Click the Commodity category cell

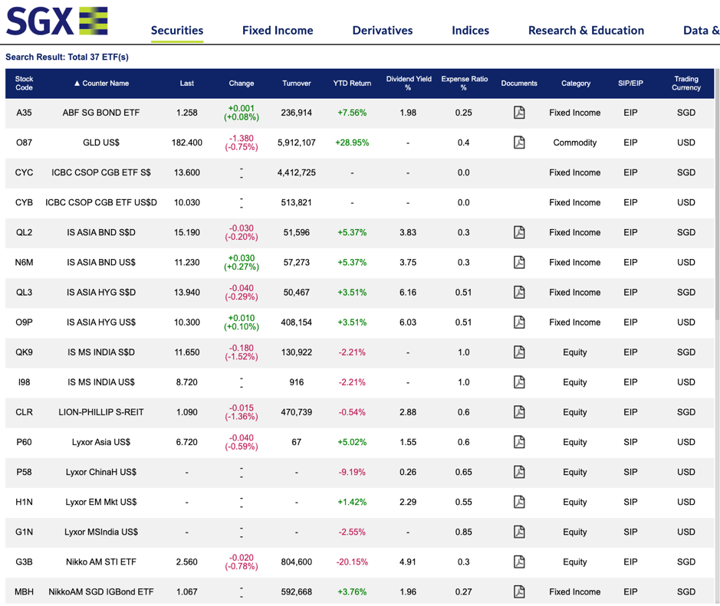pos(575,142)
